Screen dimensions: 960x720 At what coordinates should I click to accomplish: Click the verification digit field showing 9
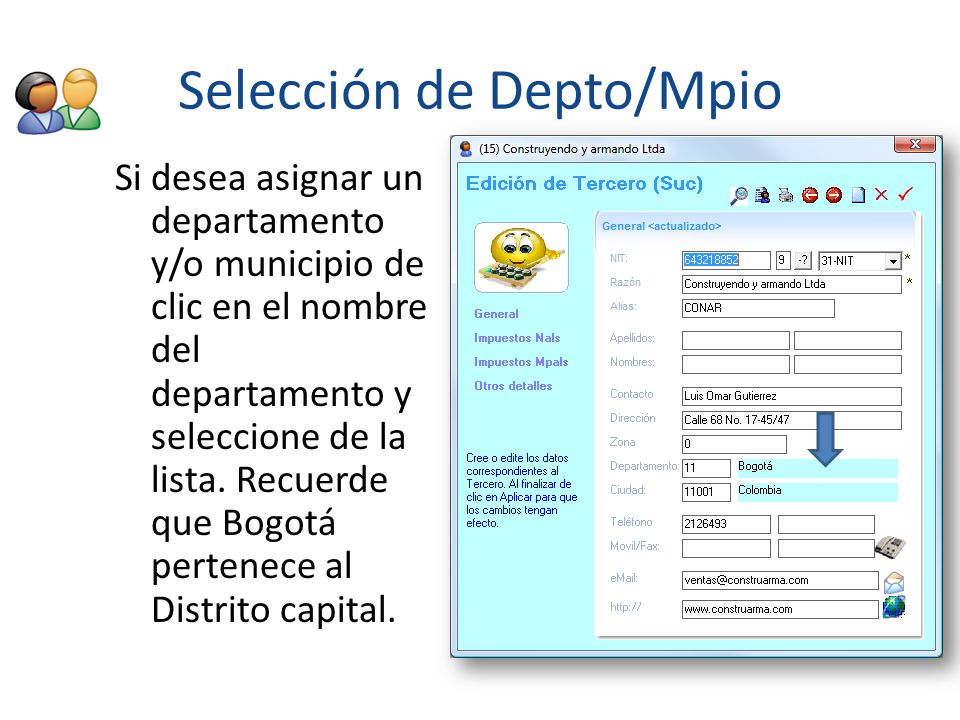(783, 260)
